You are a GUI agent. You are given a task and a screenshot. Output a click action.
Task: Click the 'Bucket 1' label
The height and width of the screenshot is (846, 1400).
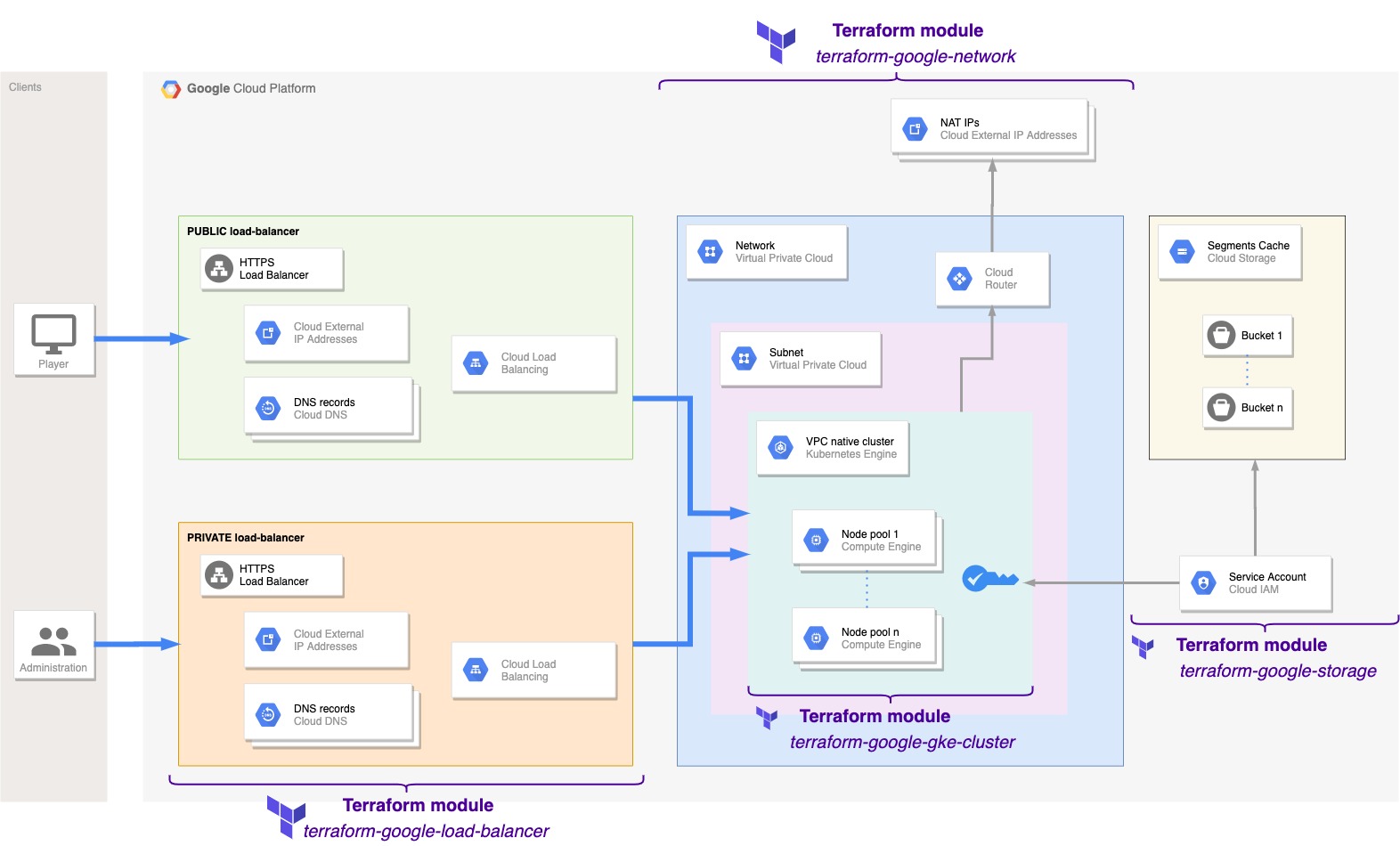point(1262,336)
